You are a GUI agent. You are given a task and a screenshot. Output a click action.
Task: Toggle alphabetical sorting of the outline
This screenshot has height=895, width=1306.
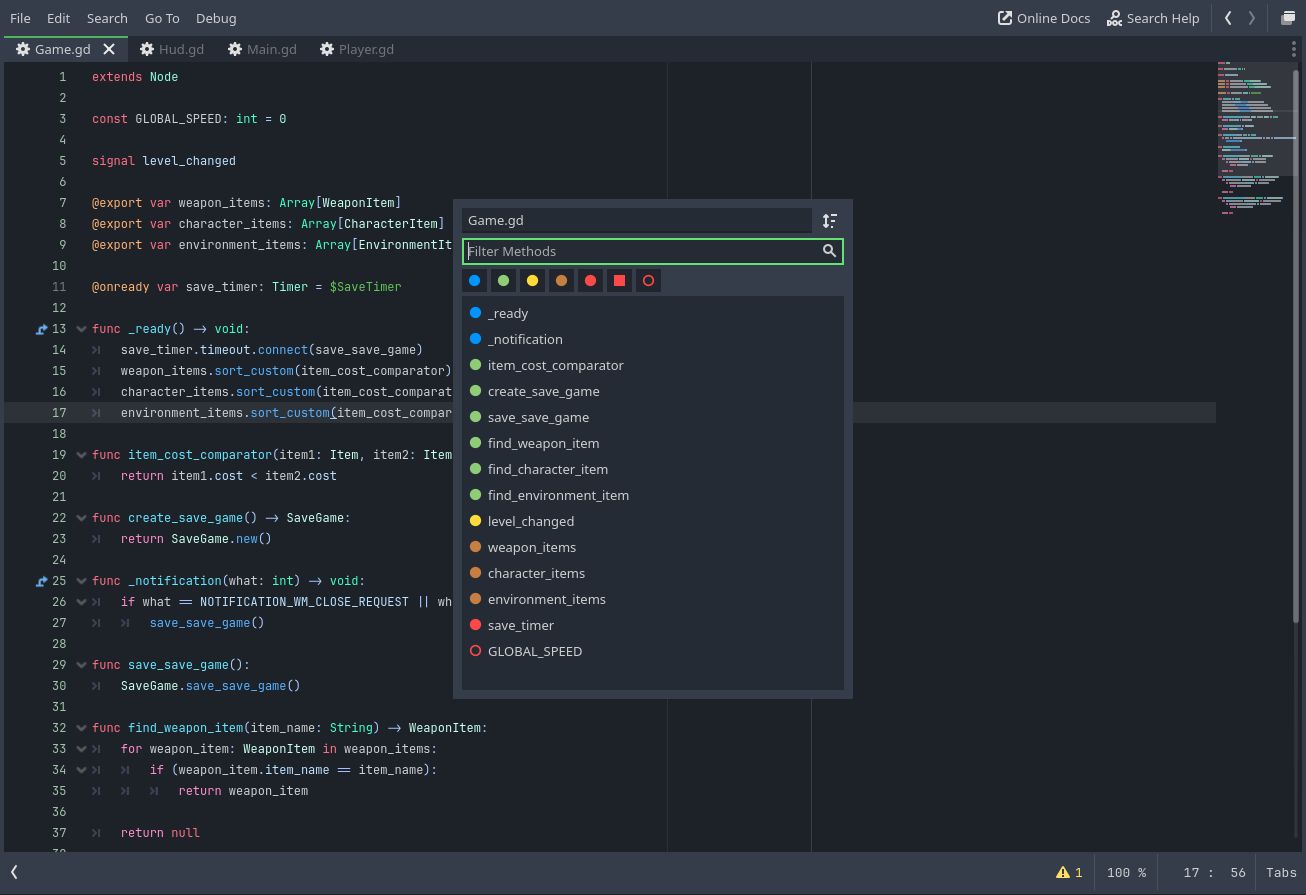coord(830,221)
